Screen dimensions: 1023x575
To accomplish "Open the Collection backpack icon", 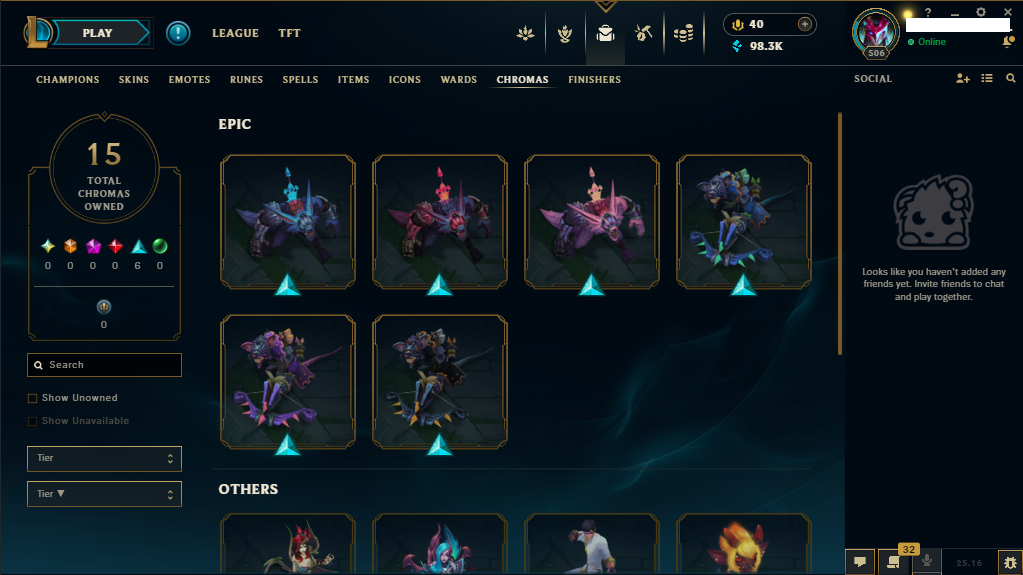I will pos(605,33).
